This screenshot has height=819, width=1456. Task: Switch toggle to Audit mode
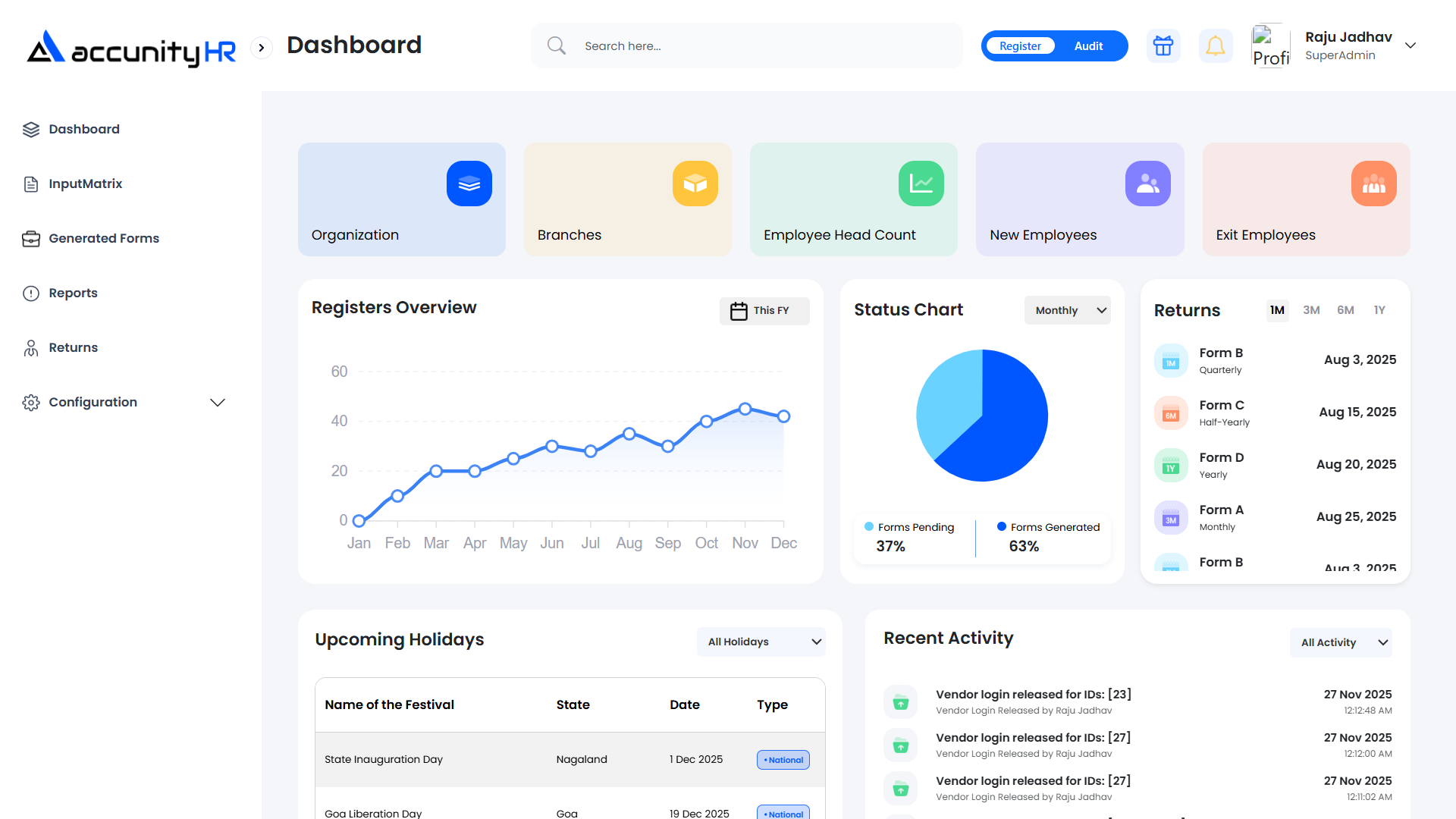point(1088,46)
